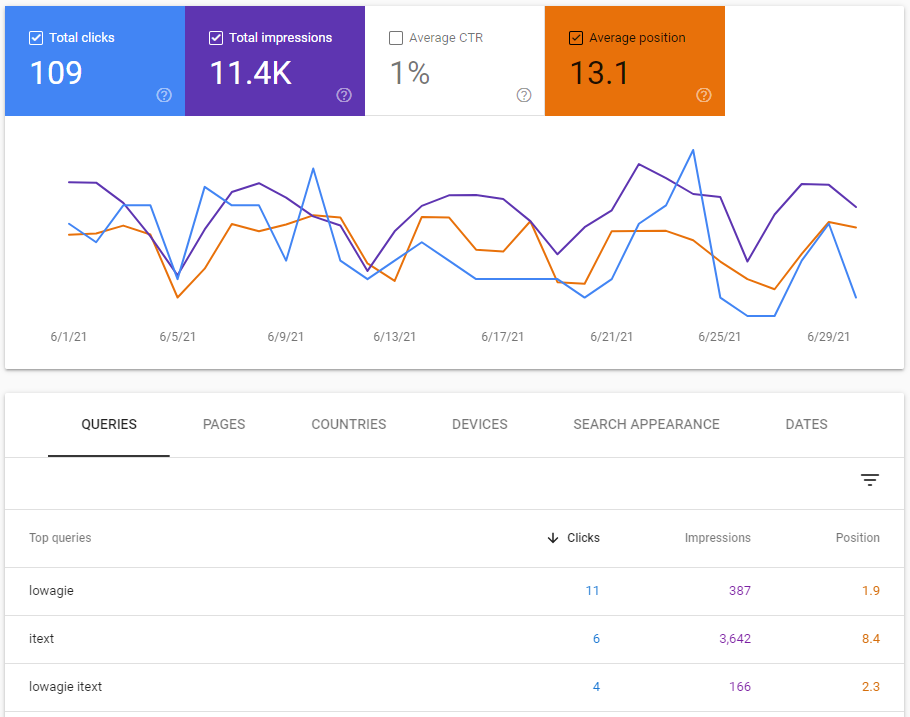This screenshot has height=717, width=910.
Task: Uncheck the Average position checkbox
Action: [x=576, y=38]
